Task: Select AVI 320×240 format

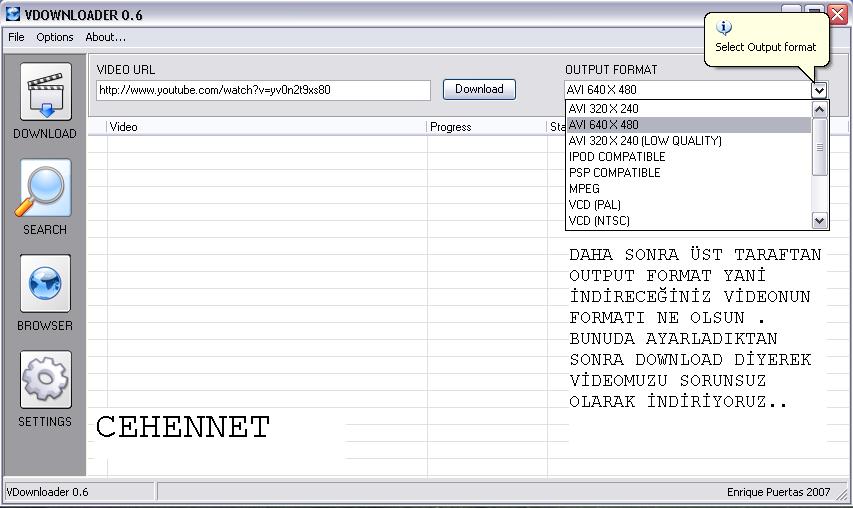Action: point(689,109)
